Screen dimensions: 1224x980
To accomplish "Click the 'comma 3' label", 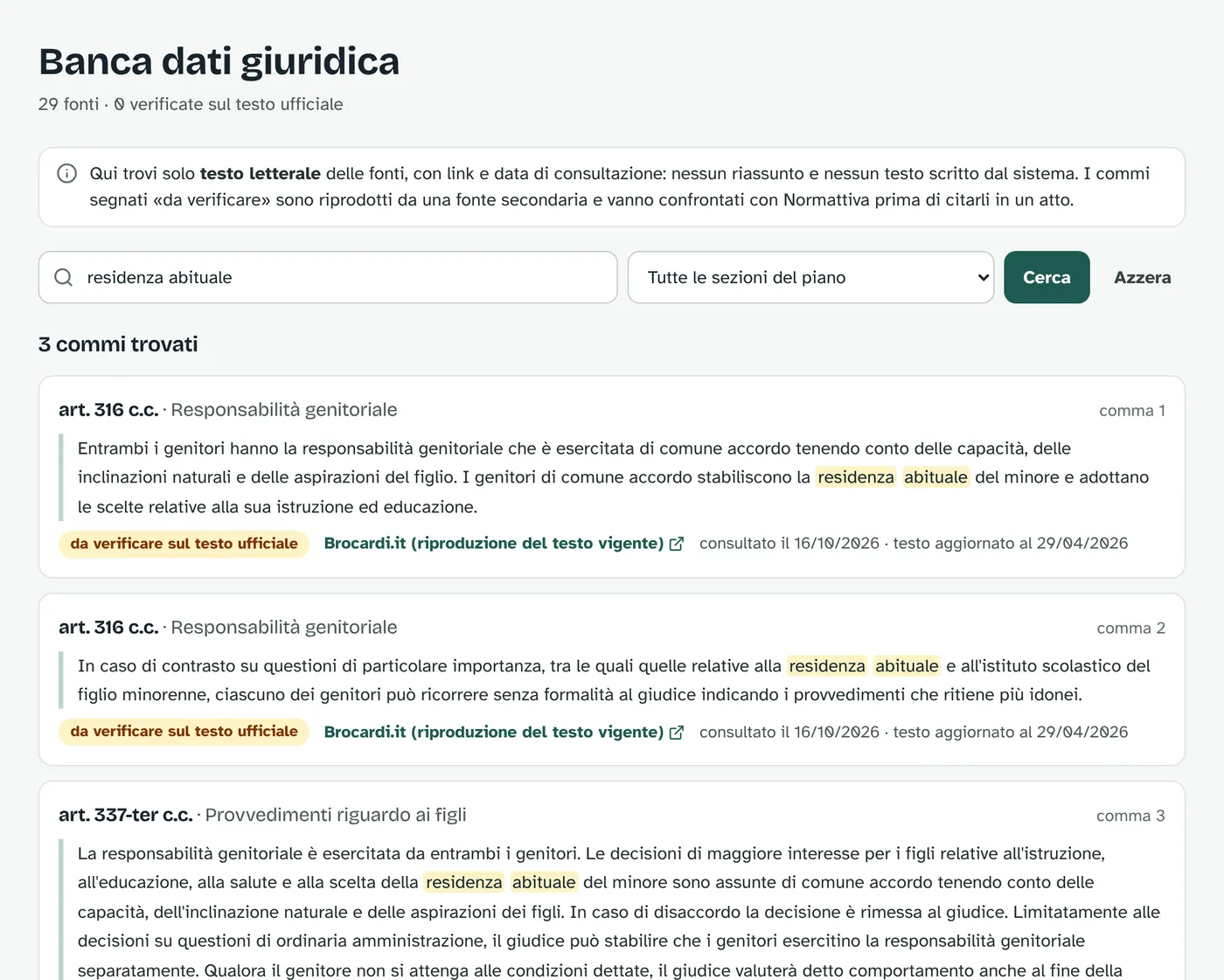I will coord(1131,817).
